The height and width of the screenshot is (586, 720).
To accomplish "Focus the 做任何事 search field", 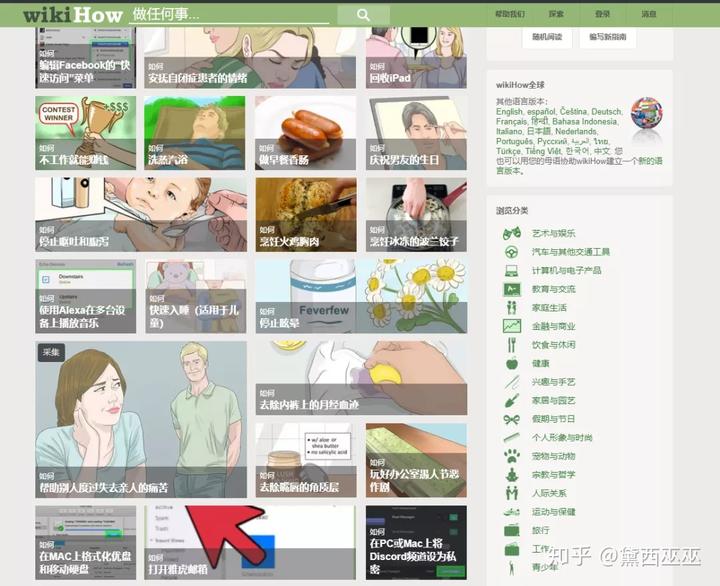I will [229, 15].
